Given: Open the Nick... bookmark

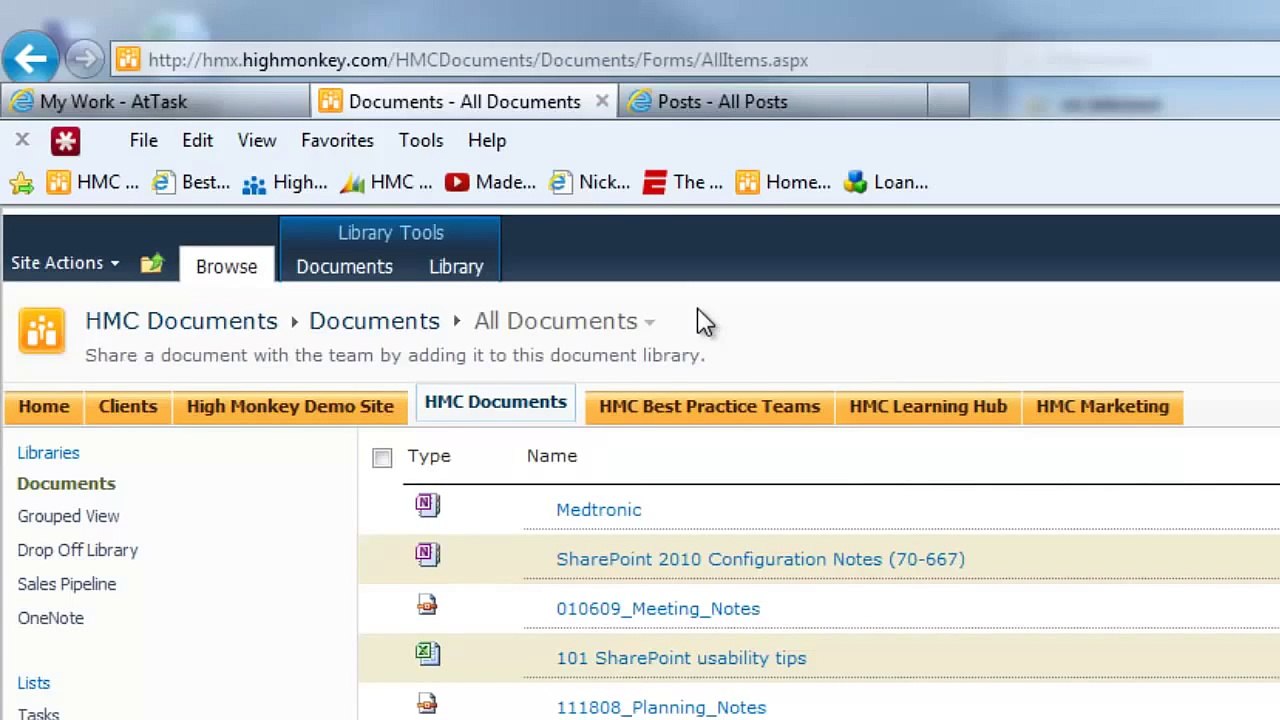Looking at the screenshot, I should pos(590,183).
